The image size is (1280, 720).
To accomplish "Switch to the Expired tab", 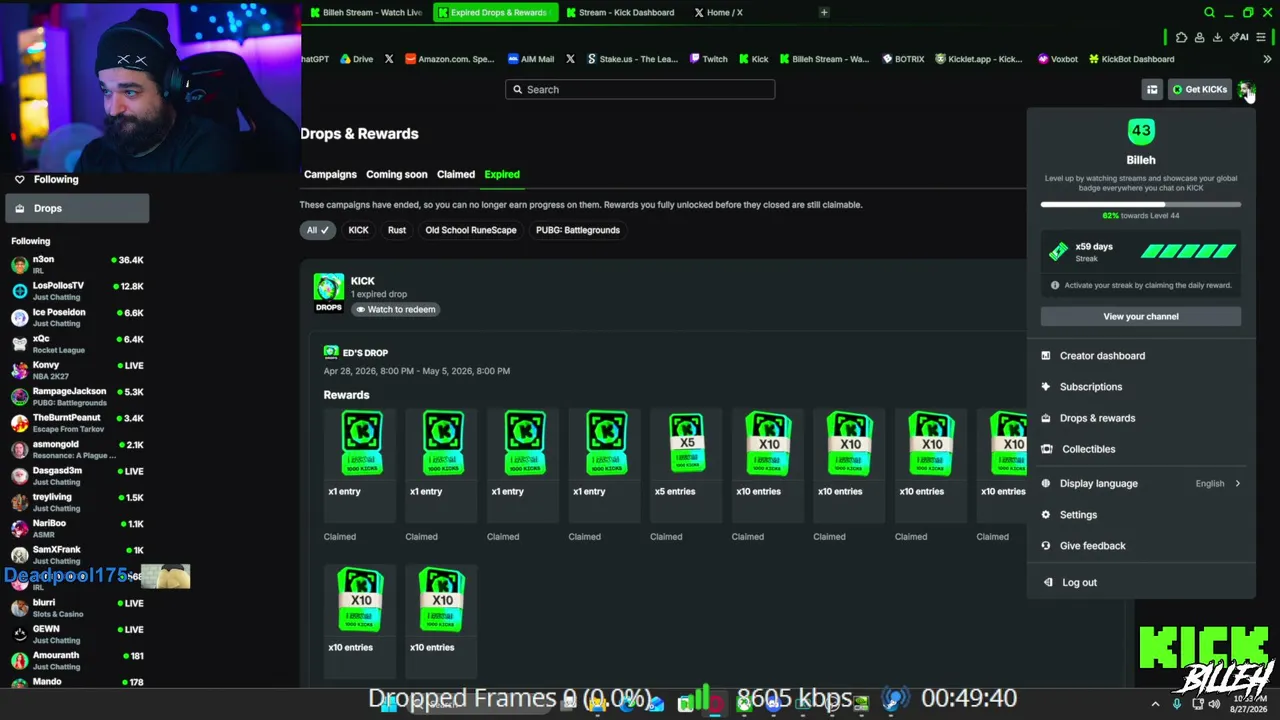I will click(x=502, y=174).
